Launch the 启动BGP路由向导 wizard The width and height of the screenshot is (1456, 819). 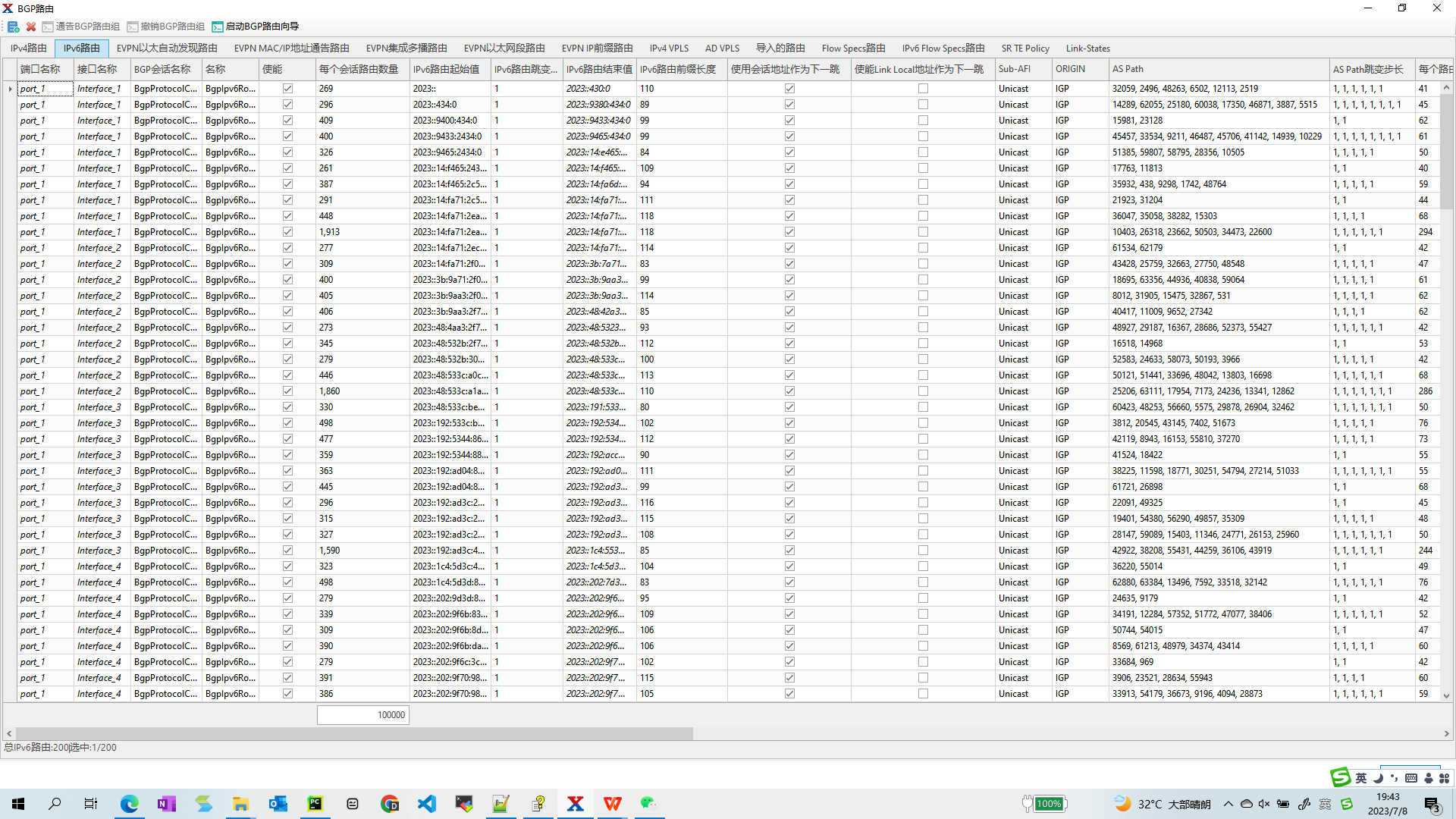pyautogui.click(x=256, y=27)
